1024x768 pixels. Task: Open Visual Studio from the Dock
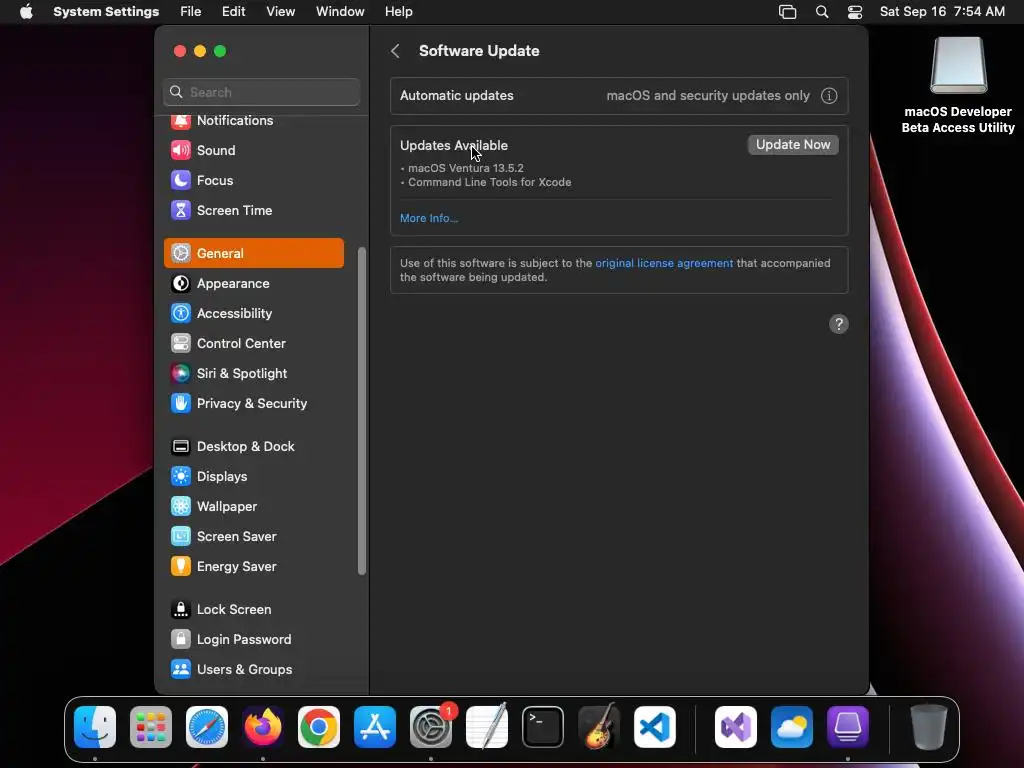pos(736,727)
